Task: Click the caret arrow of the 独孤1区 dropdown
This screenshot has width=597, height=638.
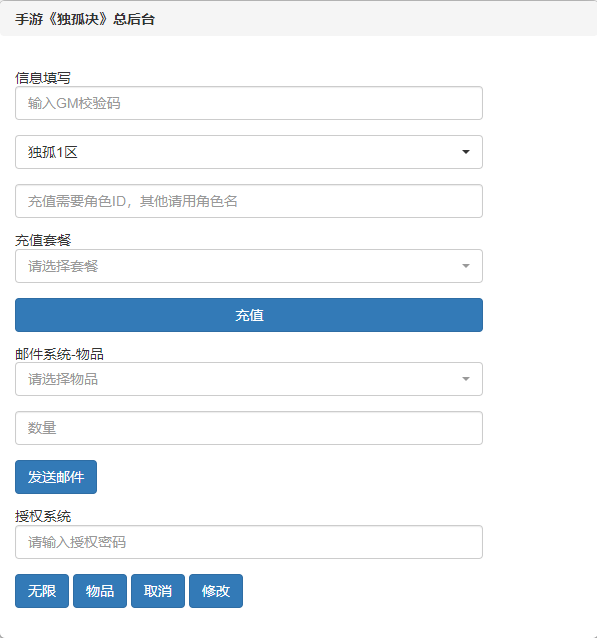Action: tap(466, 152)
